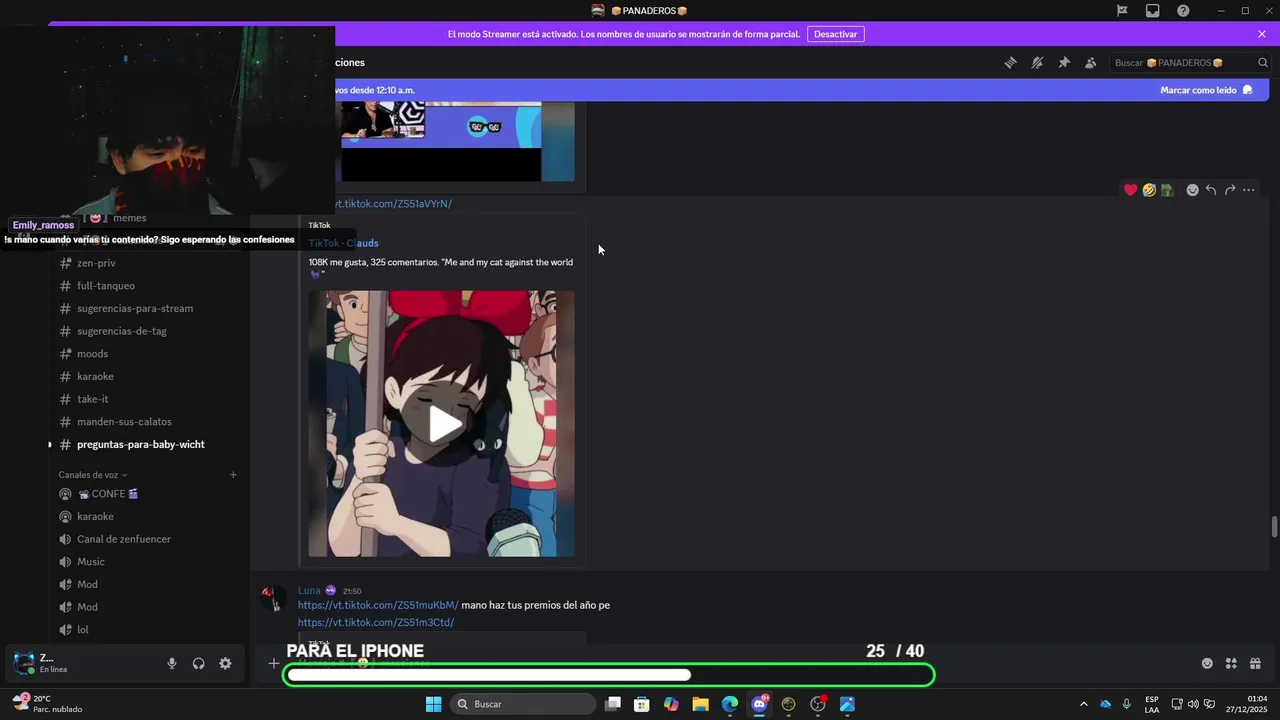Toggle channel notification mute bell
Viewport: 1280px width, 720px height.
1037,62
